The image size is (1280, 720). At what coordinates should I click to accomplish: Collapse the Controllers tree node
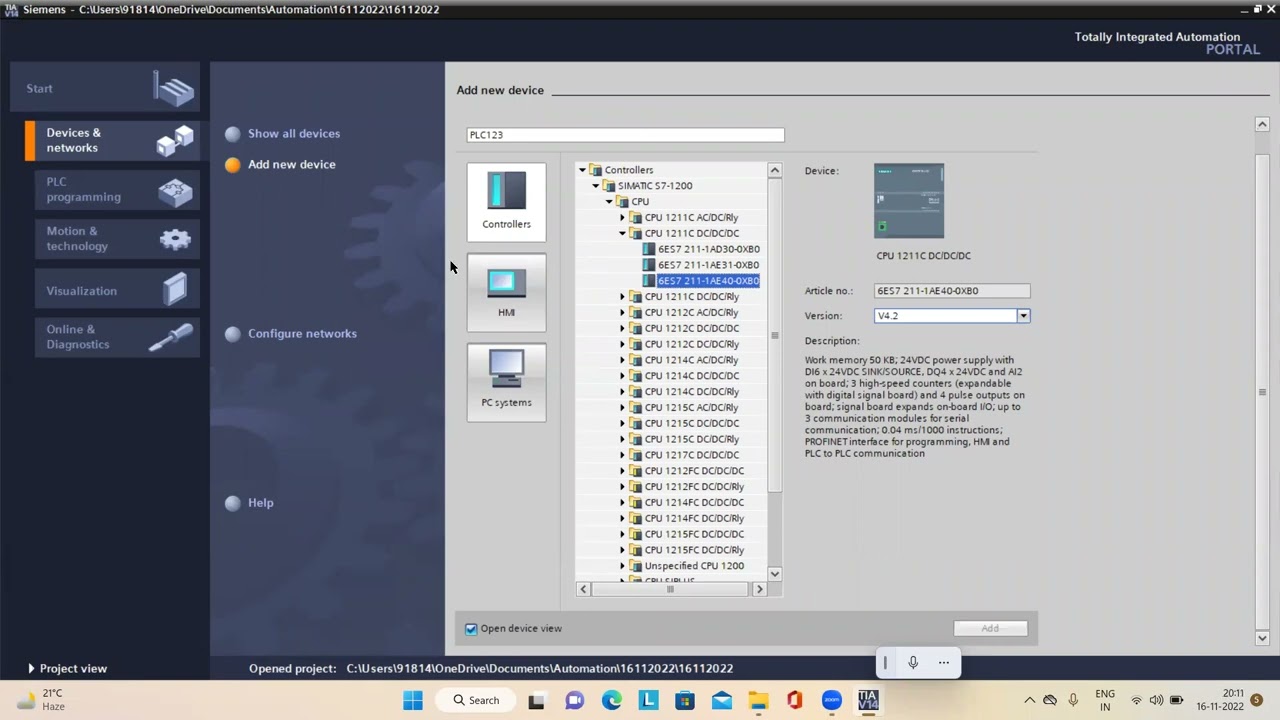coord(582,170)
